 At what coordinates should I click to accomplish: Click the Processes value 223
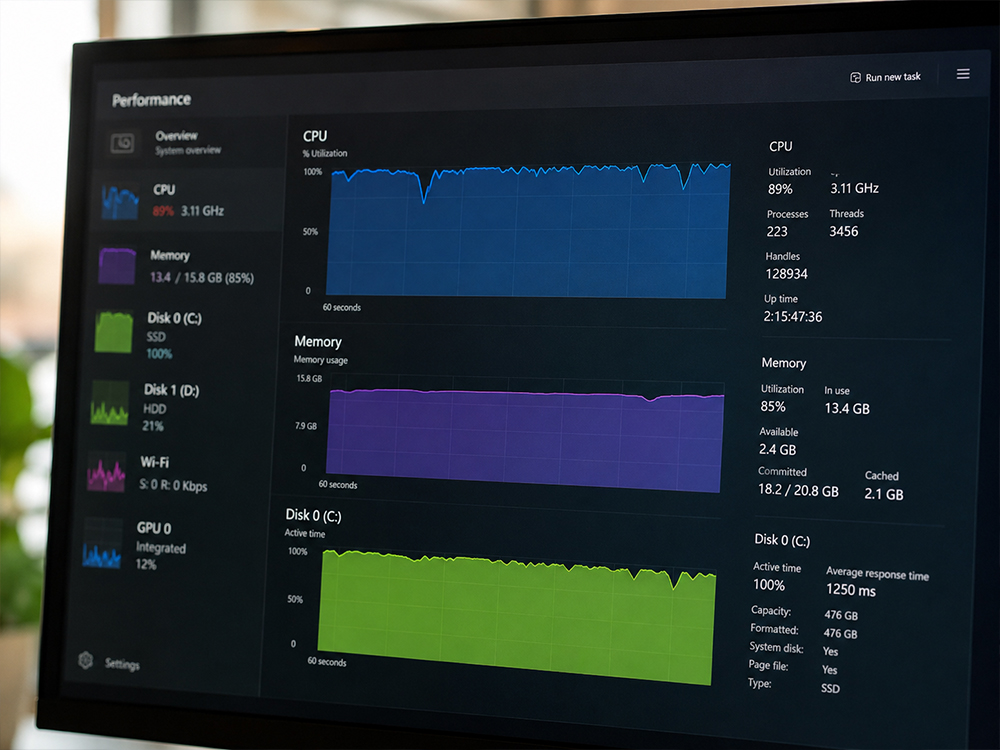[x=777, y=232]
